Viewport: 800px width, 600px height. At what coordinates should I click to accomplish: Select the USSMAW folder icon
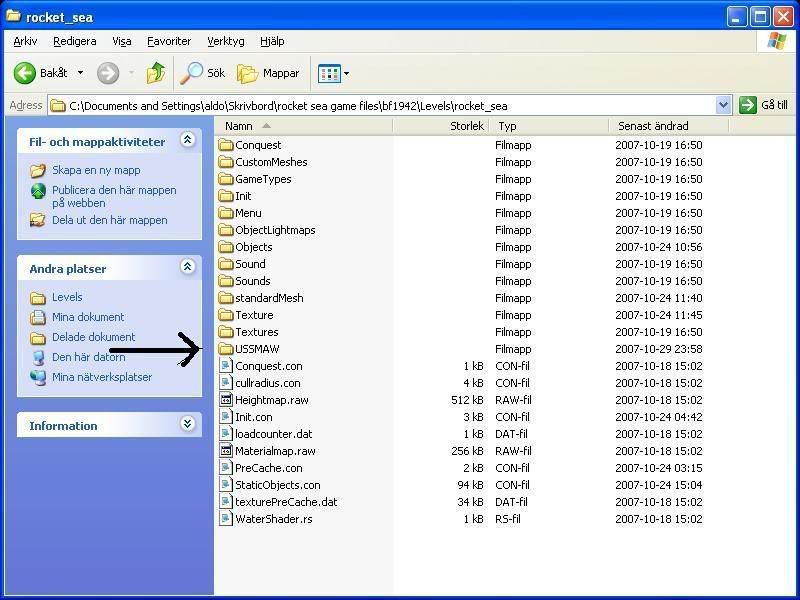[226, 349]
